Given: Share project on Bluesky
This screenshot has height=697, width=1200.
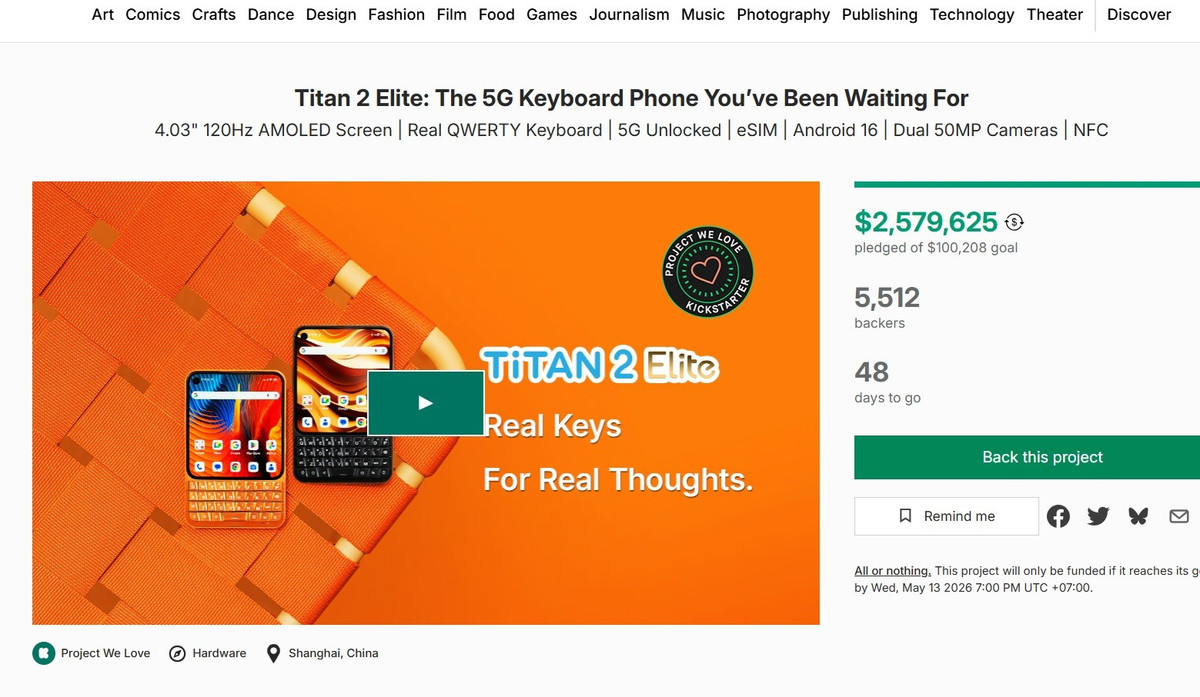Looking at the screenshot, I should 1138,516.
